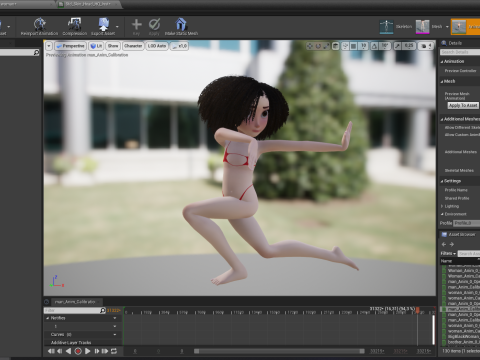Go forward in Asset Browser history
The height and width of the screenshot is (360, 480).
click(452, 244)
